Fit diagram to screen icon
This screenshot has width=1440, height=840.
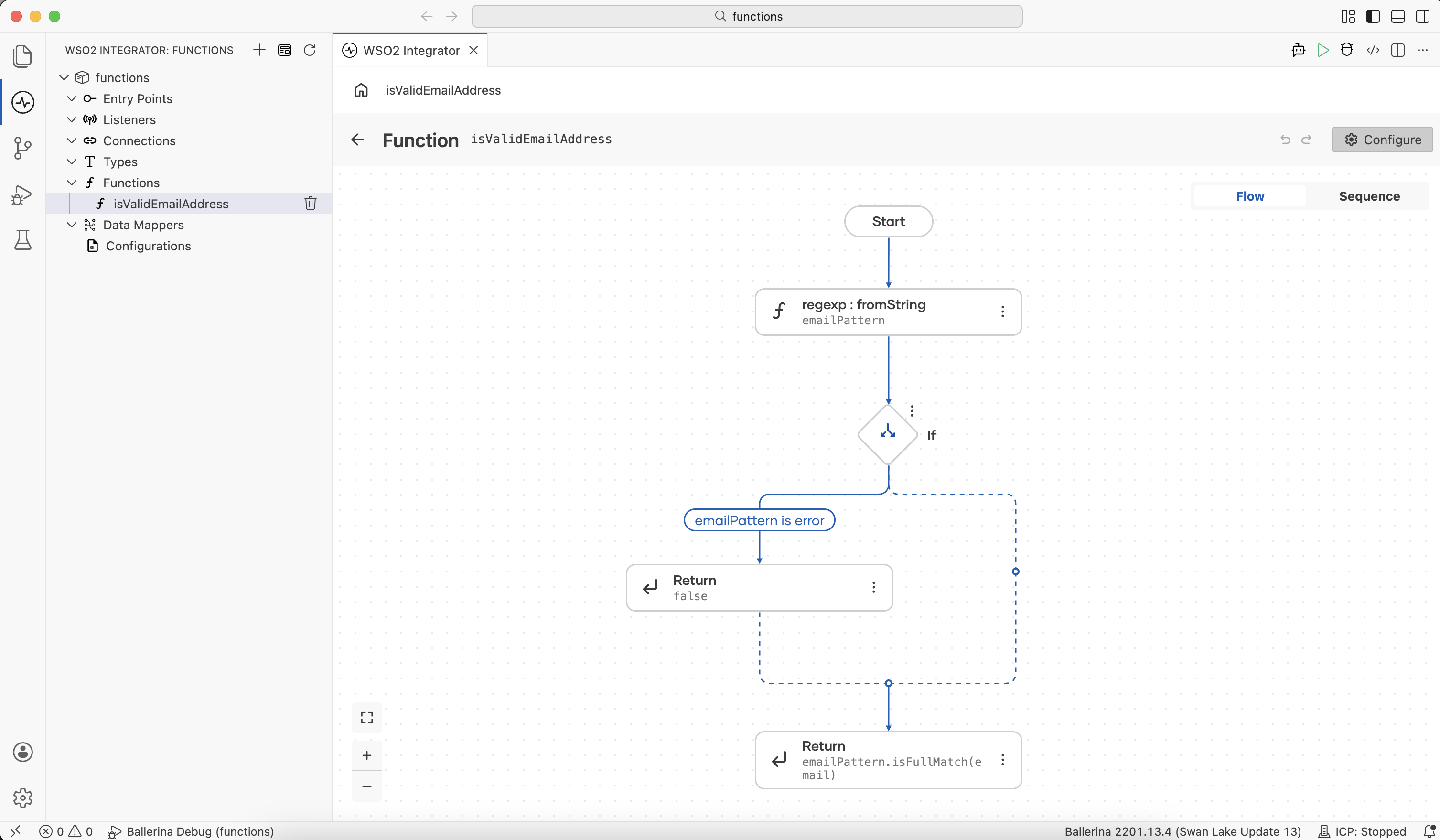click(x=367, y=718)
